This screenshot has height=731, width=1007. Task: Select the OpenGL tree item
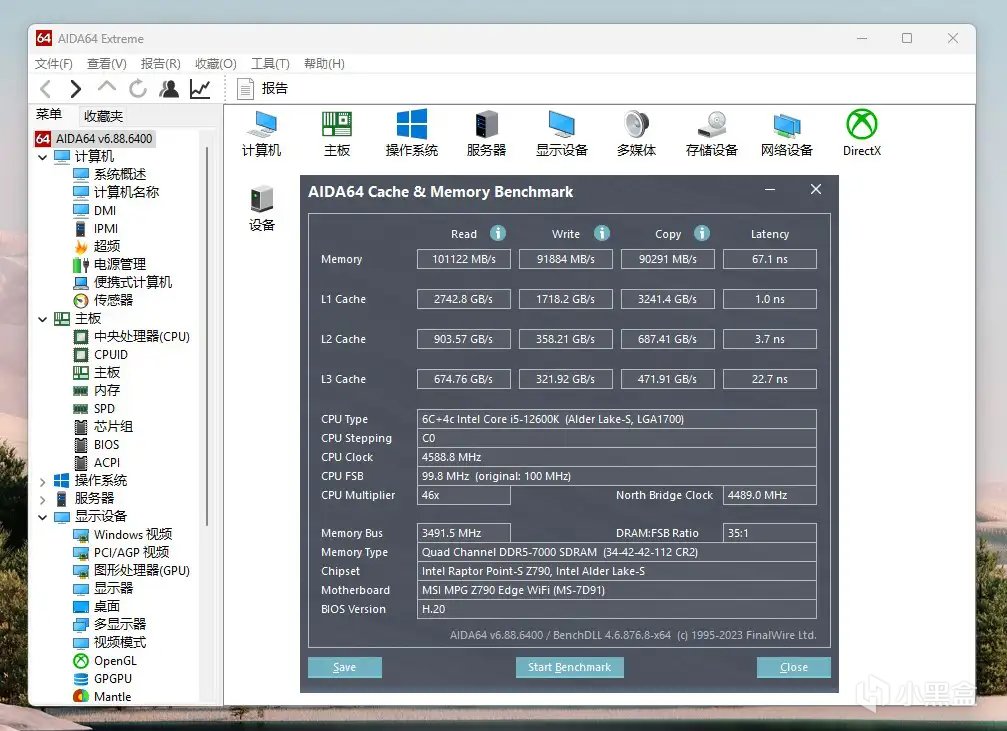click(105, 660)
